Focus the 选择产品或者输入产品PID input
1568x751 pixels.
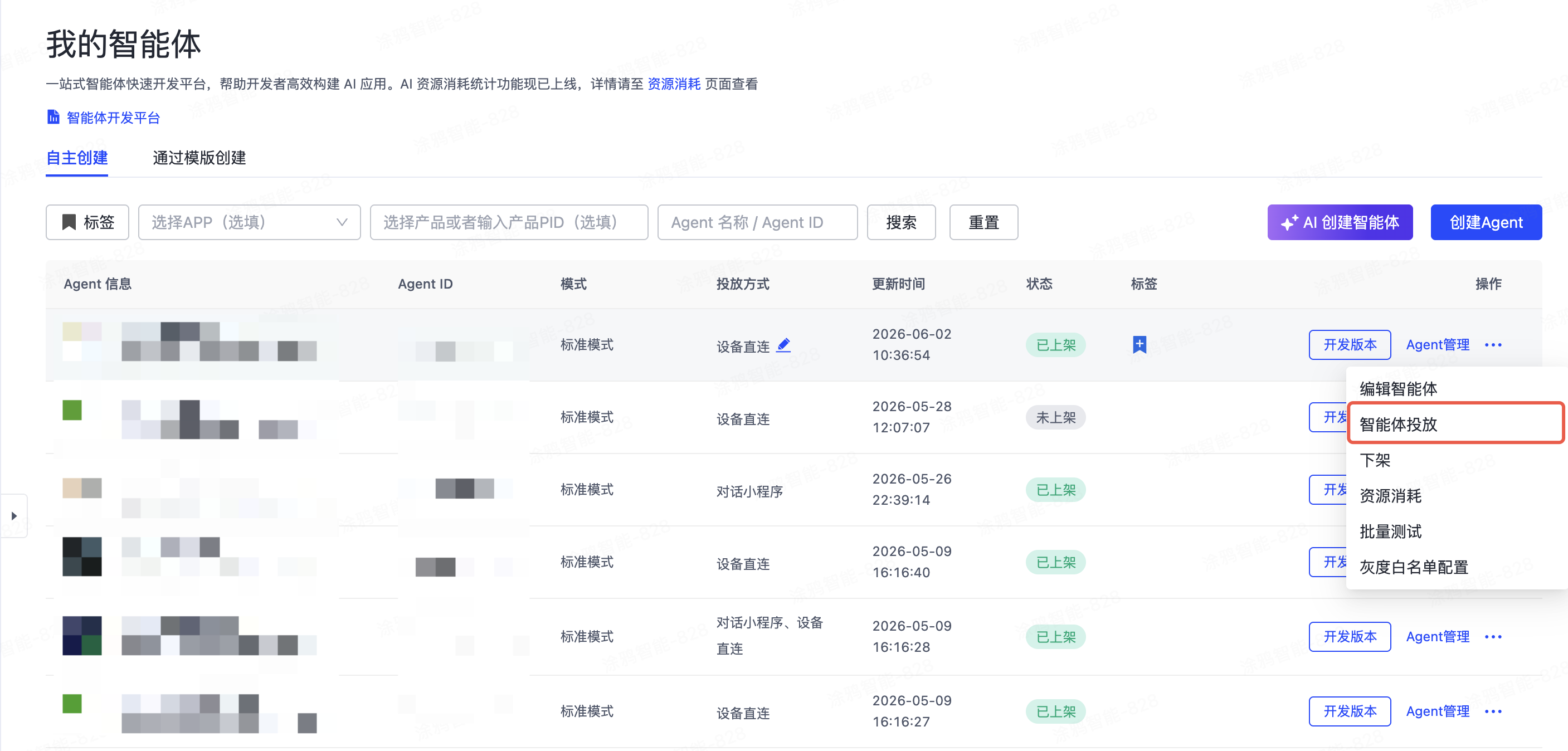point(509,222)
